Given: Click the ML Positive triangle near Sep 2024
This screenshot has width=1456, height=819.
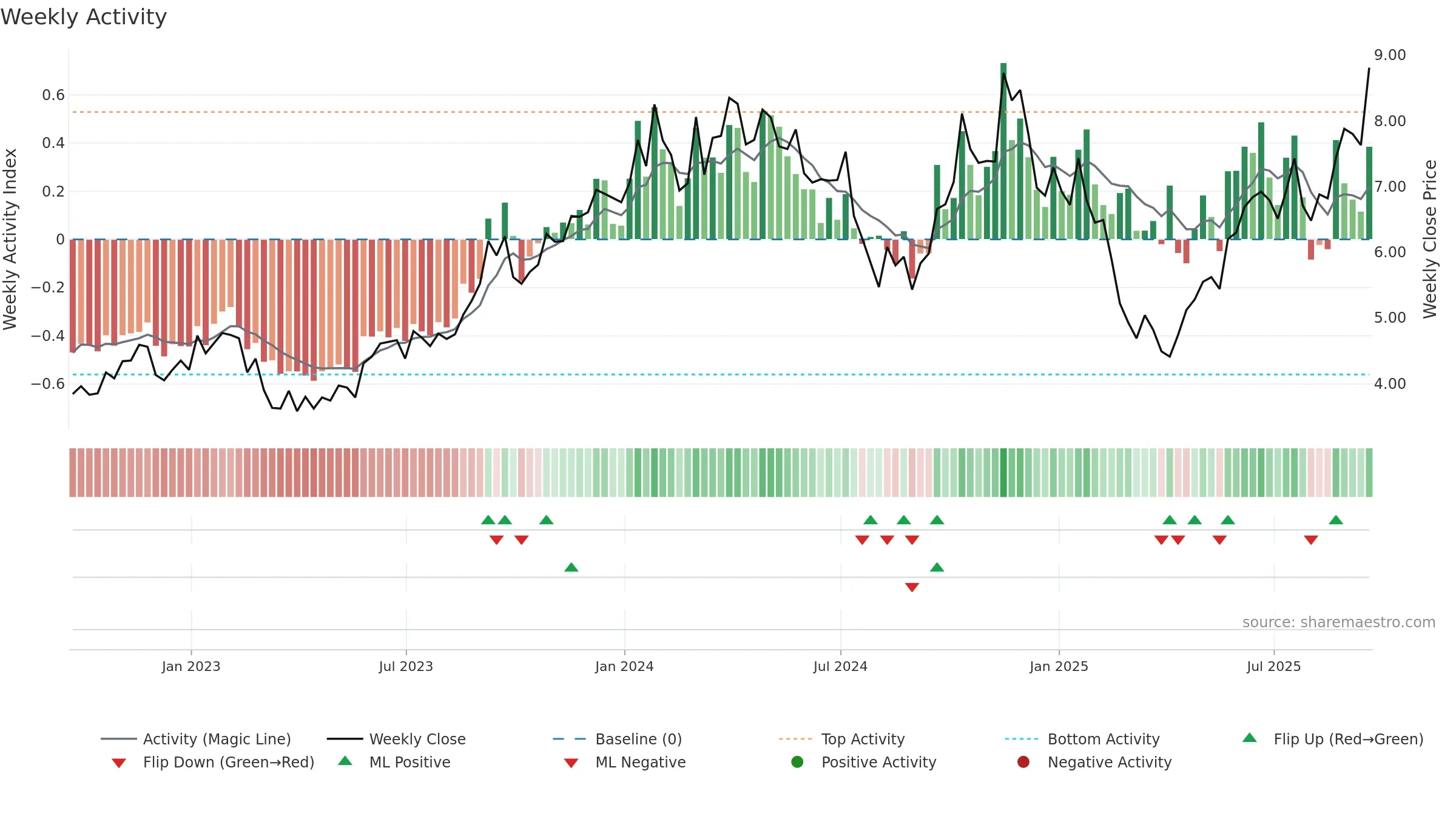Looking at the screenshot, I should tap(937, 567).
